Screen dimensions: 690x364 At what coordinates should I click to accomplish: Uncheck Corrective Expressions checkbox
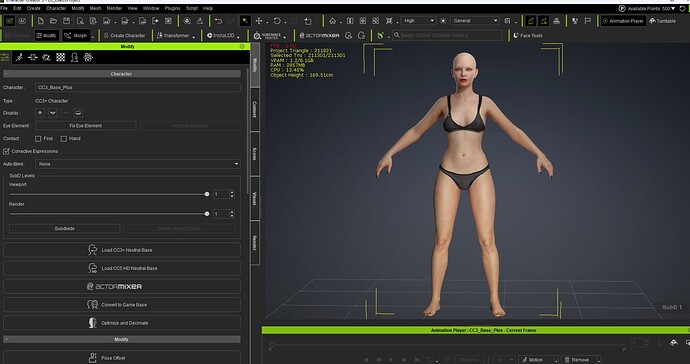6,151
